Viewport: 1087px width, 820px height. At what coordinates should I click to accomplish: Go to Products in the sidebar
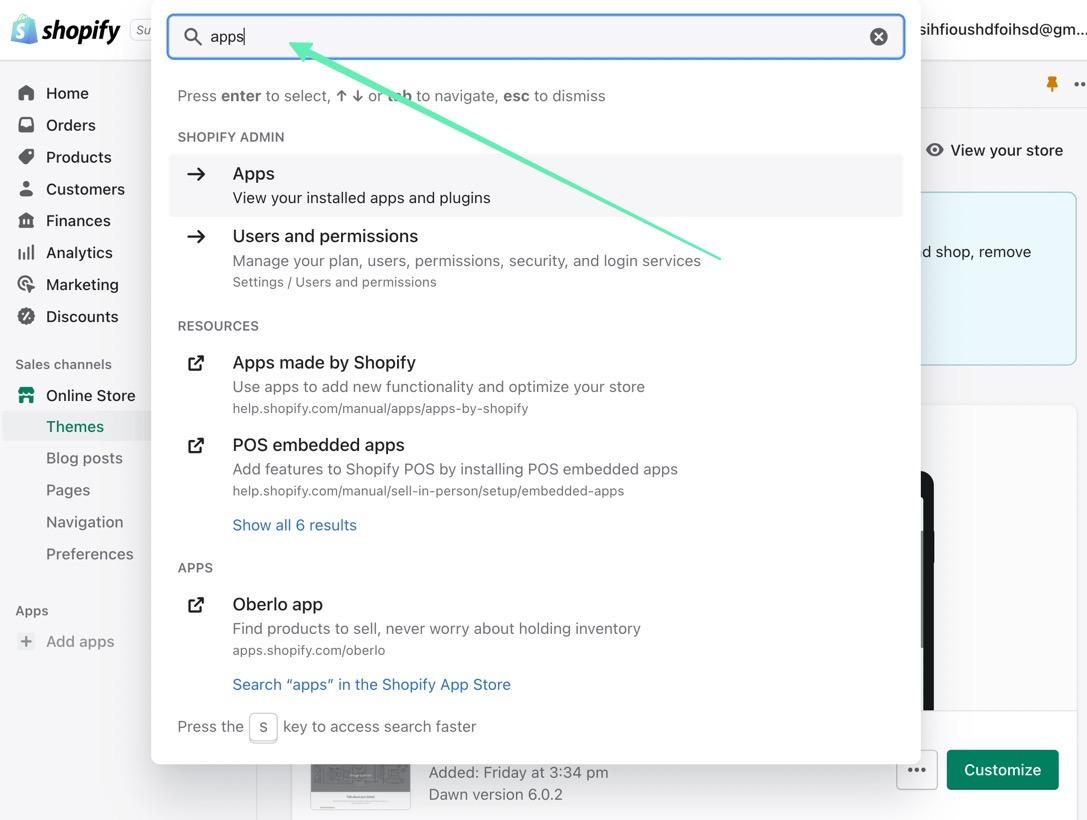click(x=78, y=157)
